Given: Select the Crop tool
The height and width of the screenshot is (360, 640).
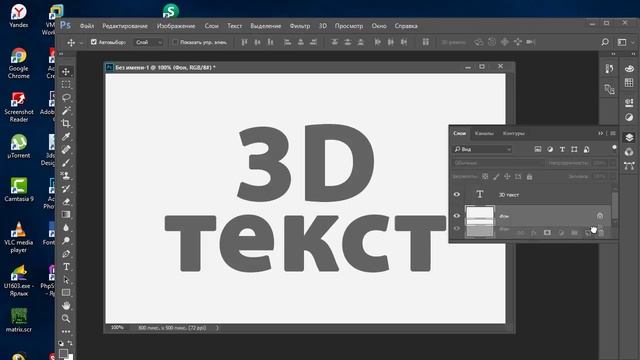Looking at the screenshot, I should [x=66, y=123].
